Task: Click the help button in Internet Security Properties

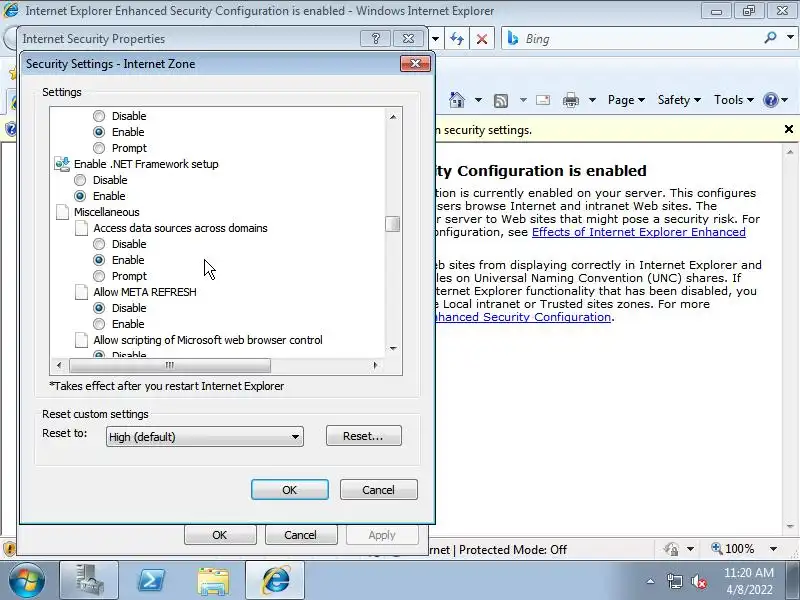Action: 376,38
